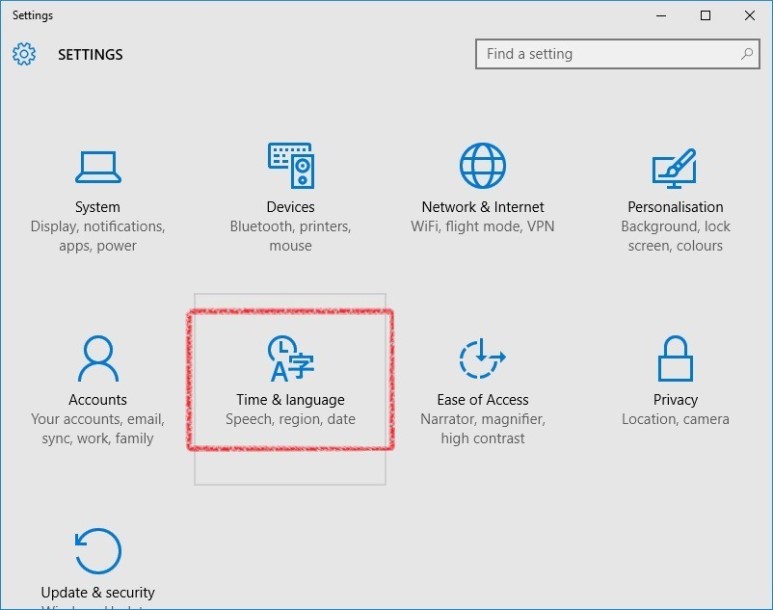Click 'Speech, region, date' description

point(290,419)
